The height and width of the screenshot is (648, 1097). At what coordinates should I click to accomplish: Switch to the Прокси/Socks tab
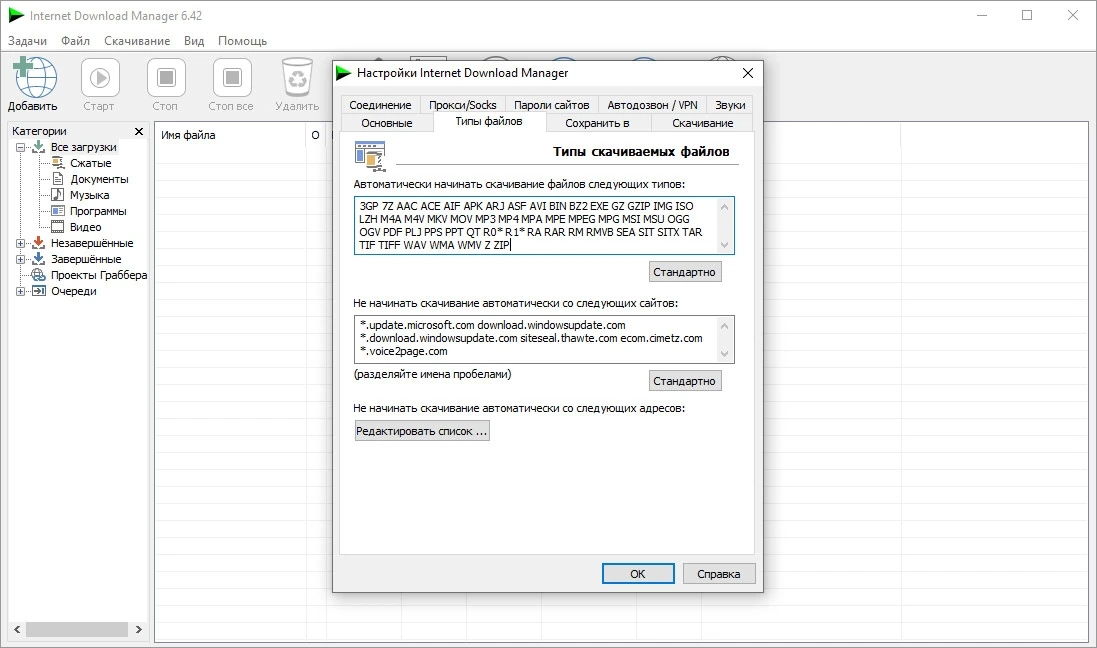point(462,105)
